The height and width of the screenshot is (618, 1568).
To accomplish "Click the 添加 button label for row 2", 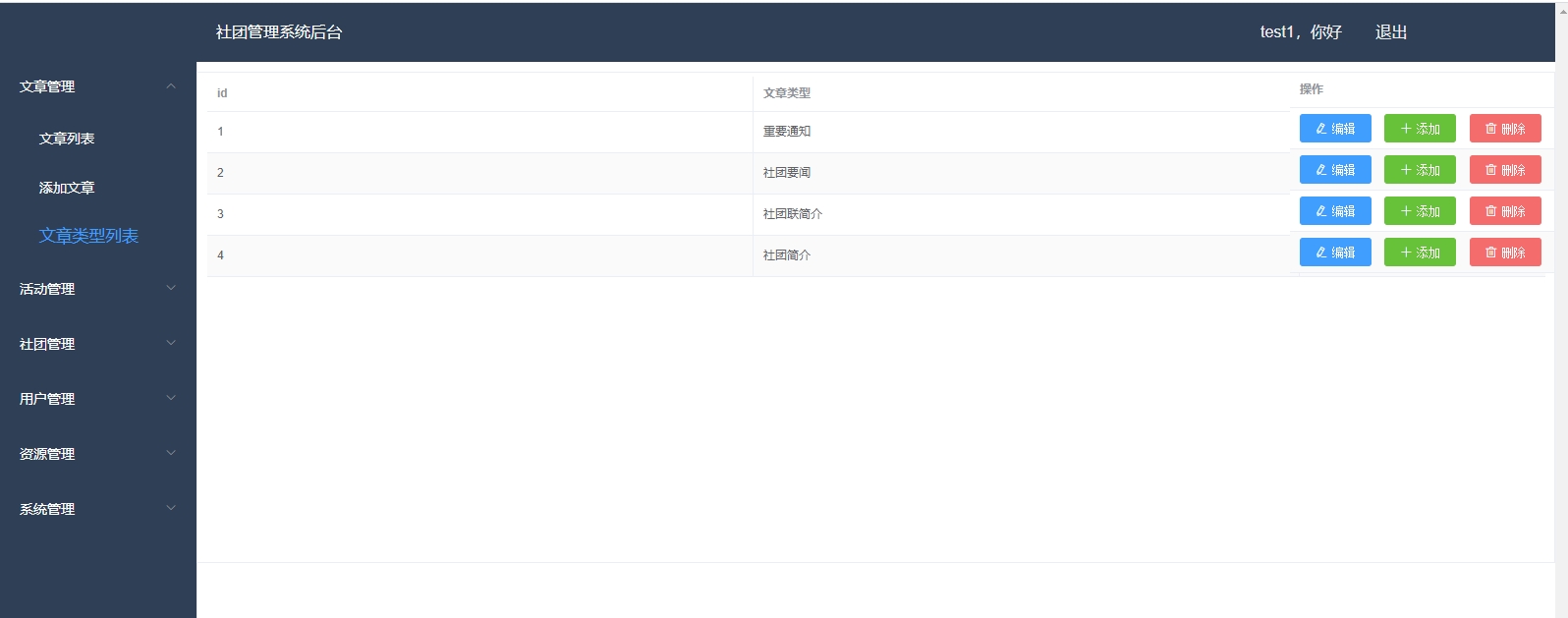I will (x=1428, y=170).
